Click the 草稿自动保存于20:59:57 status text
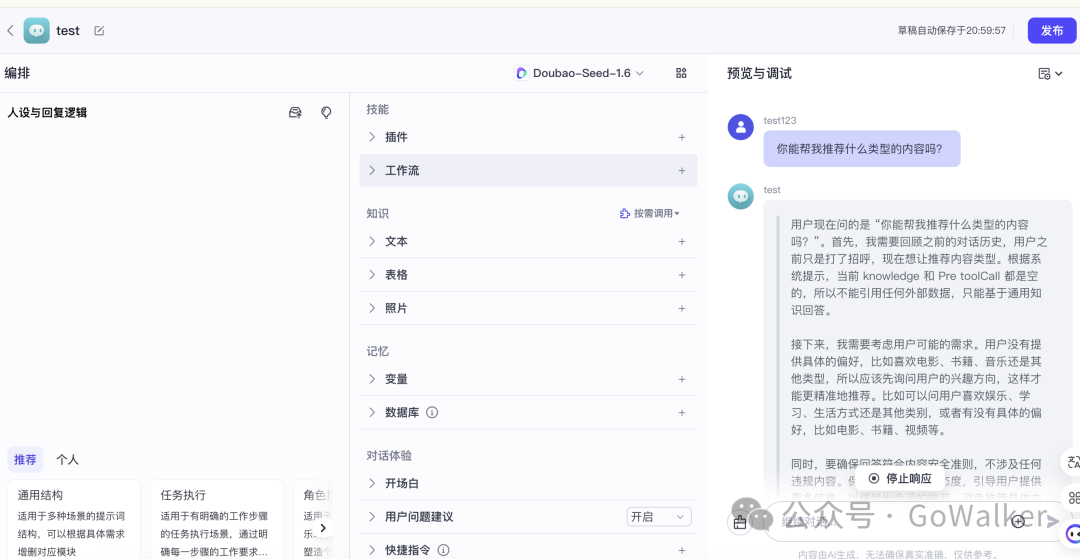The image size is (1080, 559). [952, 31]
